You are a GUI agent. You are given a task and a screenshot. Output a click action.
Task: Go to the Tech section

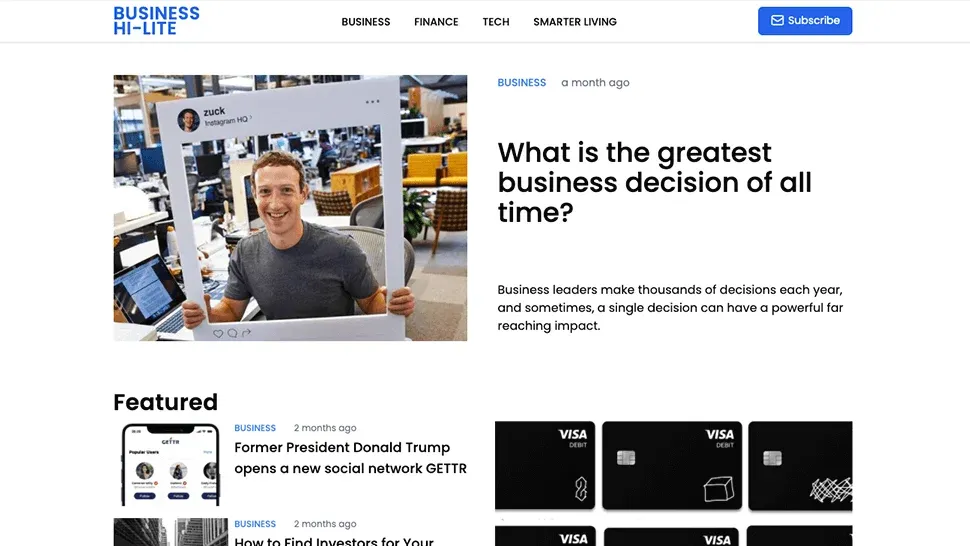coord(496,22)
